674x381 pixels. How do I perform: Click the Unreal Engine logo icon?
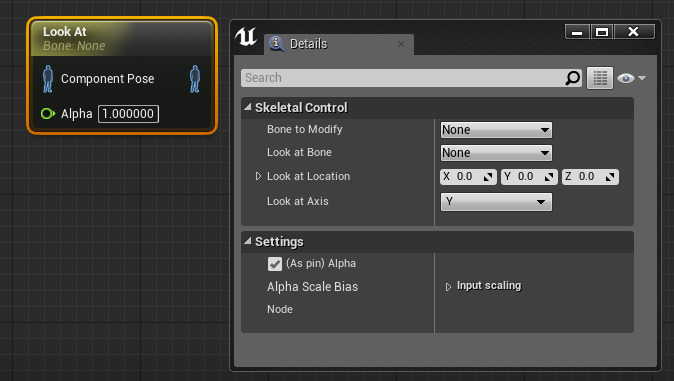pos(246,37)
